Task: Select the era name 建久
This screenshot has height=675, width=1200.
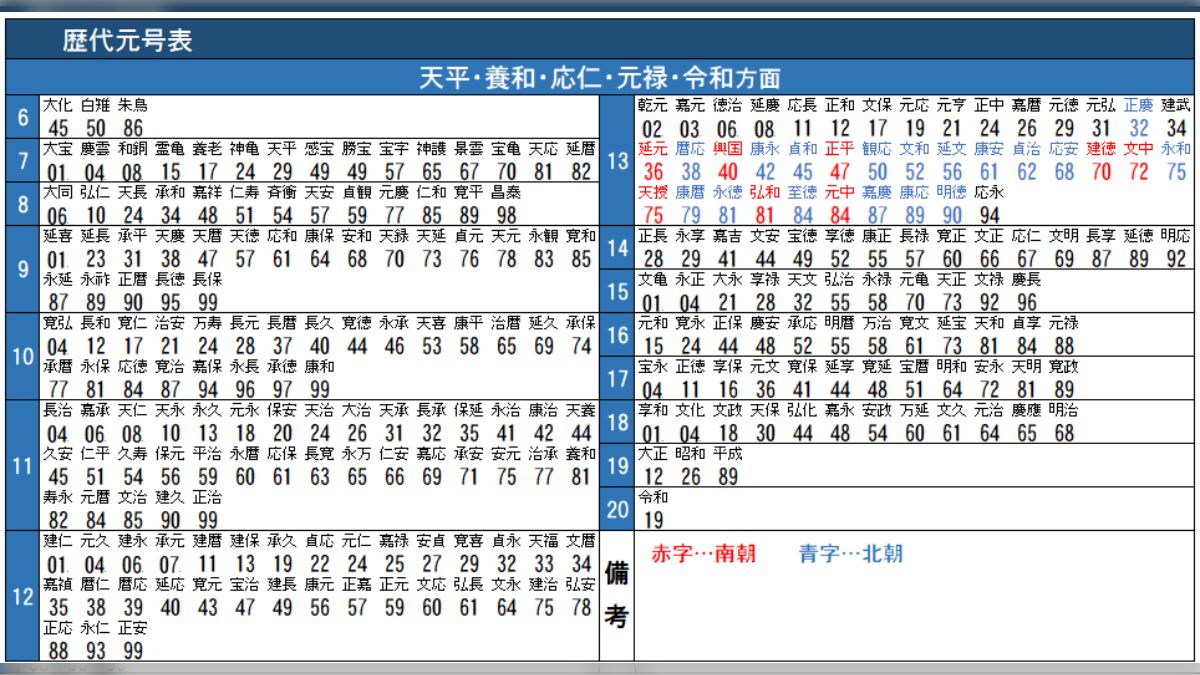Action: 170,496
